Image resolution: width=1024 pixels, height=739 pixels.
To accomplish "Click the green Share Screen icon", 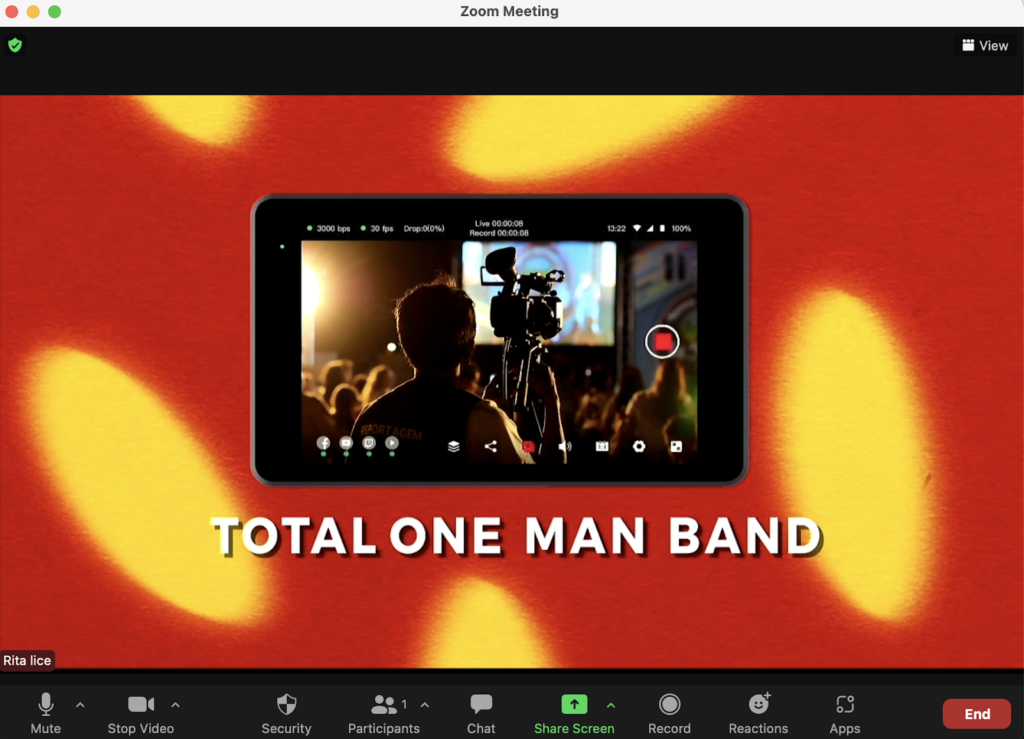I will point(573,704).
